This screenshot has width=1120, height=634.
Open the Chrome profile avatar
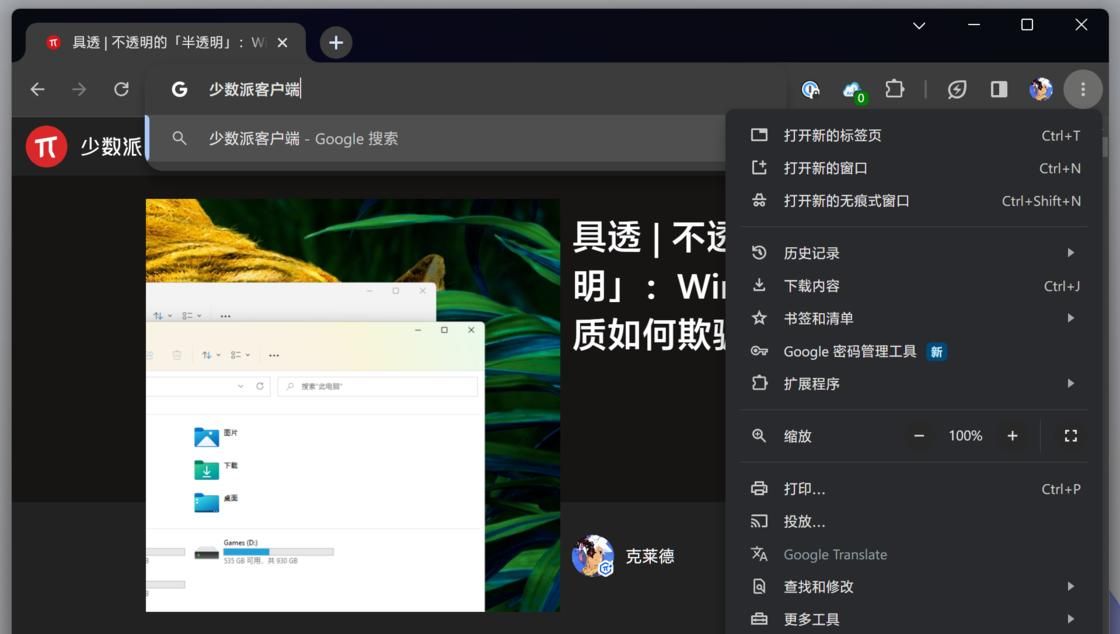pos(1040,89)
